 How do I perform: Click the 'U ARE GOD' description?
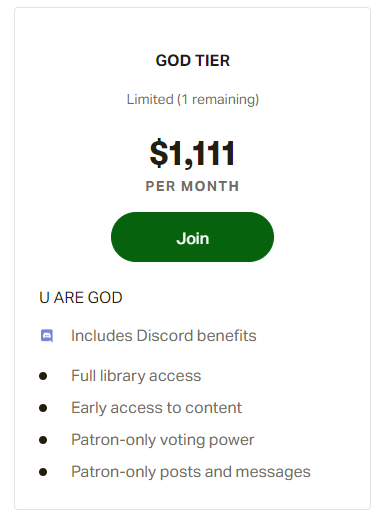click(x=81, y=298)
